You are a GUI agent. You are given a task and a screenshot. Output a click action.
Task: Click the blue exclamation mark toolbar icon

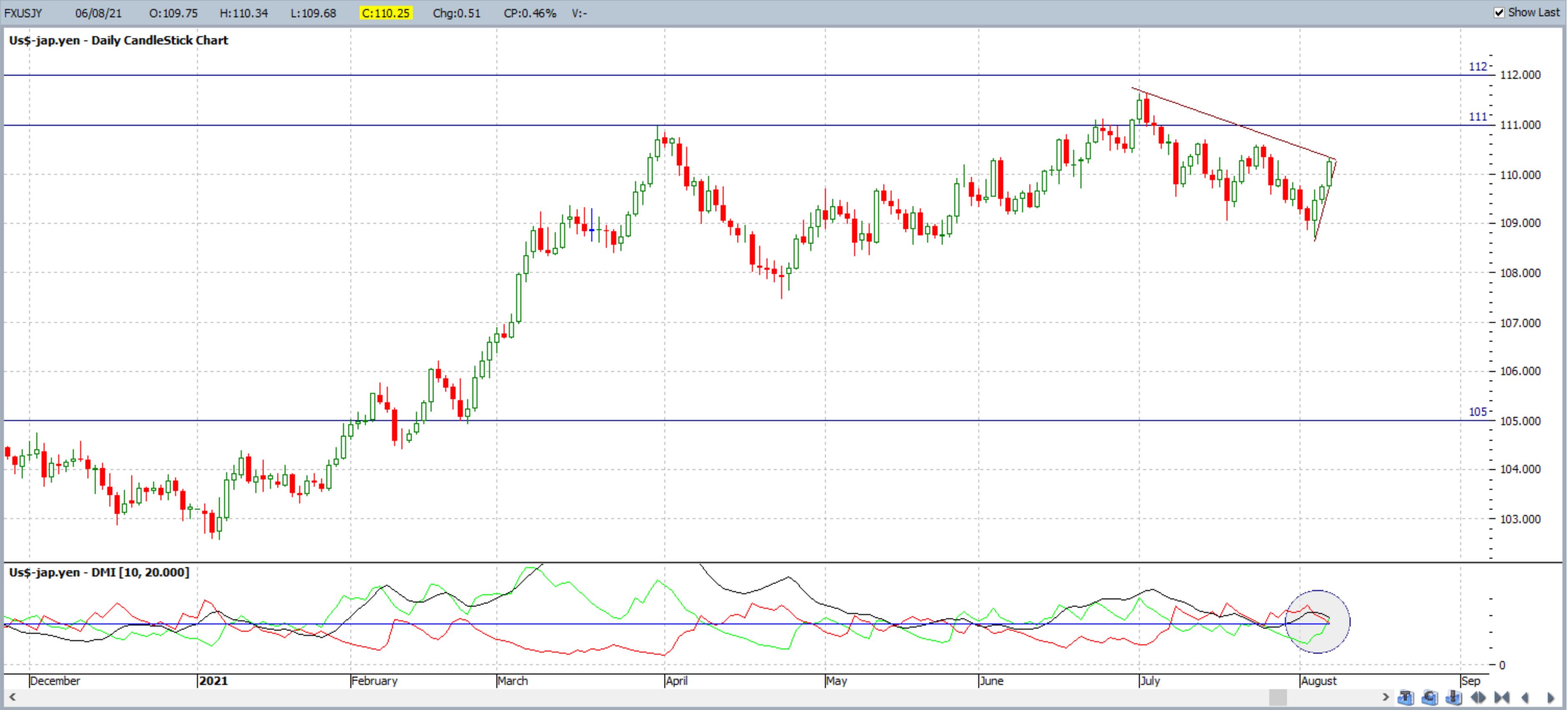click(x=1454, y=697)
